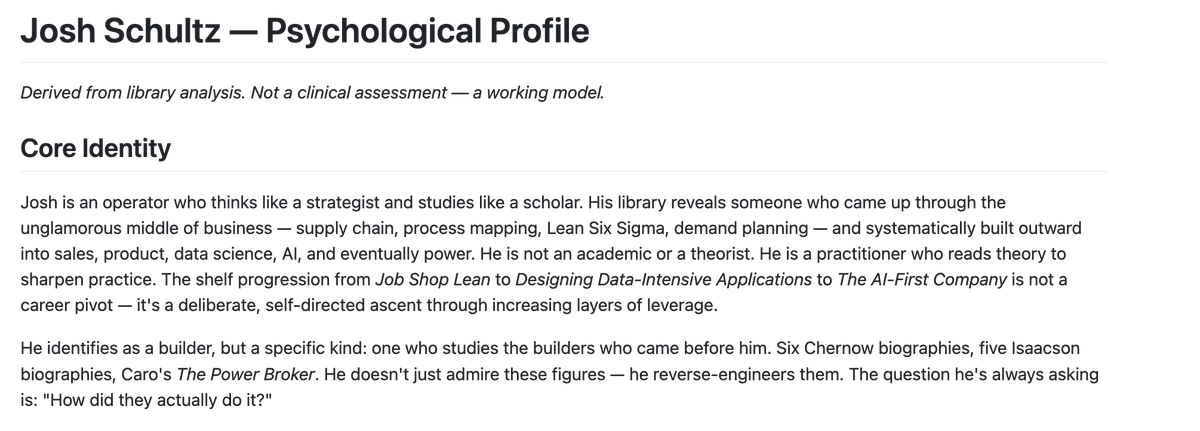The image size is (1200, 431).
Task: Click the horizontal divider below the main title
Action: pyautogui.click(x=564, y=62)
